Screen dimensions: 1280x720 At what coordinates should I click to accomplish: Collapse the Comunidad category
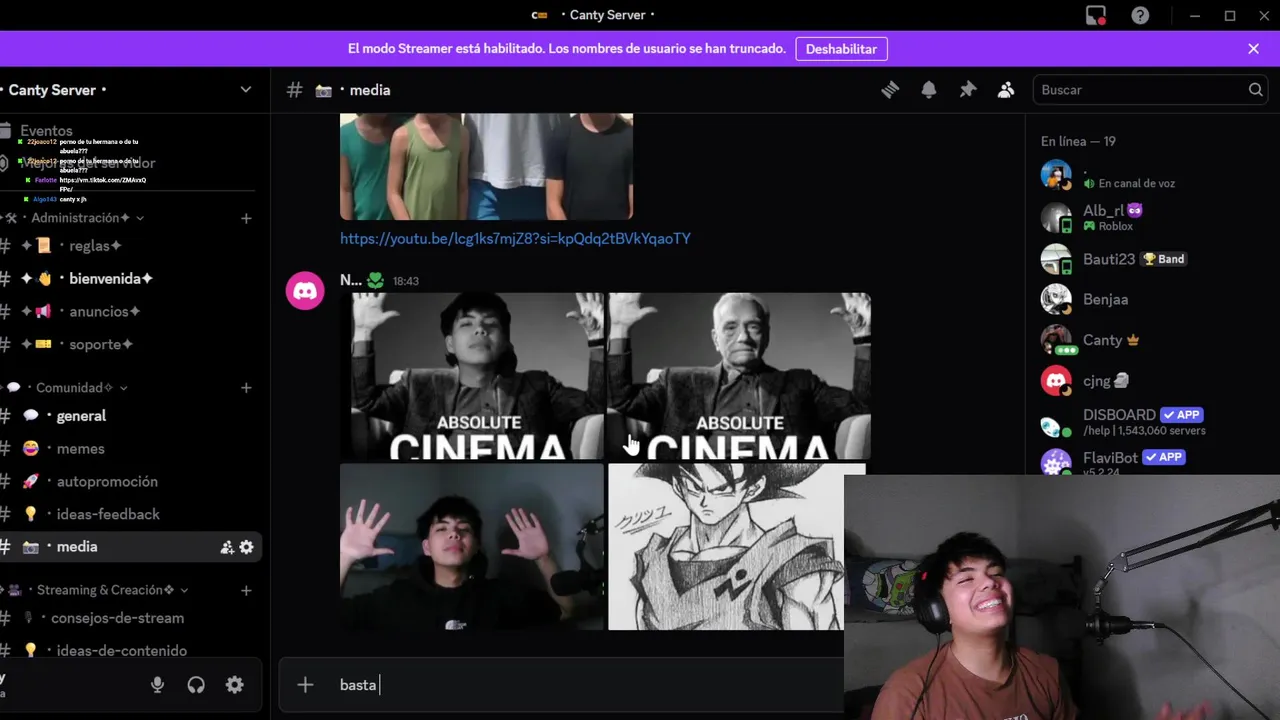coord(80,388)
